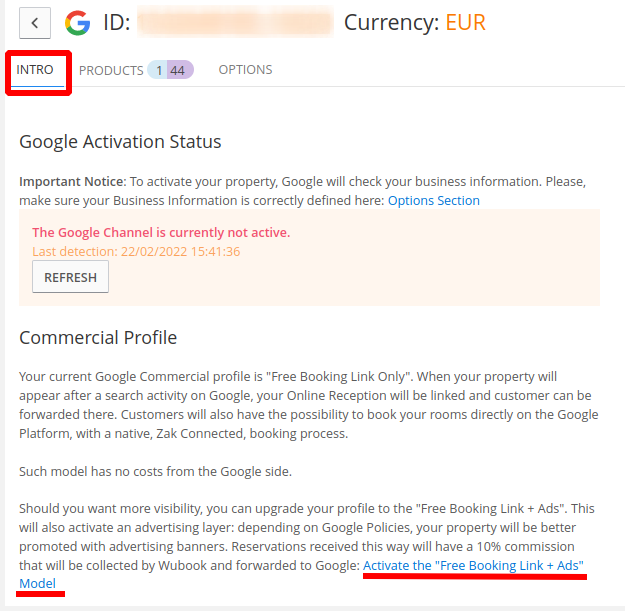Click the Important Notice bold label
The height and width of the screenshot is (611, 625).
tap(73, 181)
